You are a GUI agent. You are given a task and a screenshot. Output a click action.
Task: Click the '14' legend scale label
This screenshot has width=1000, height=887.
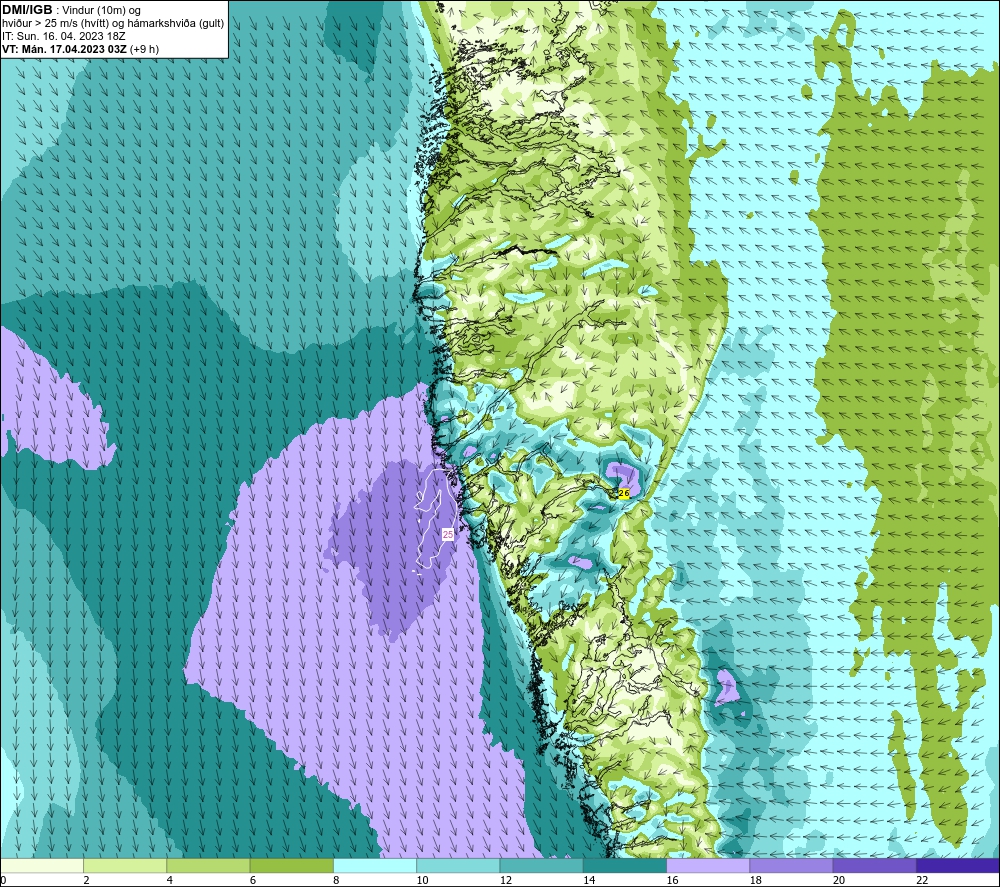point(589,880)
